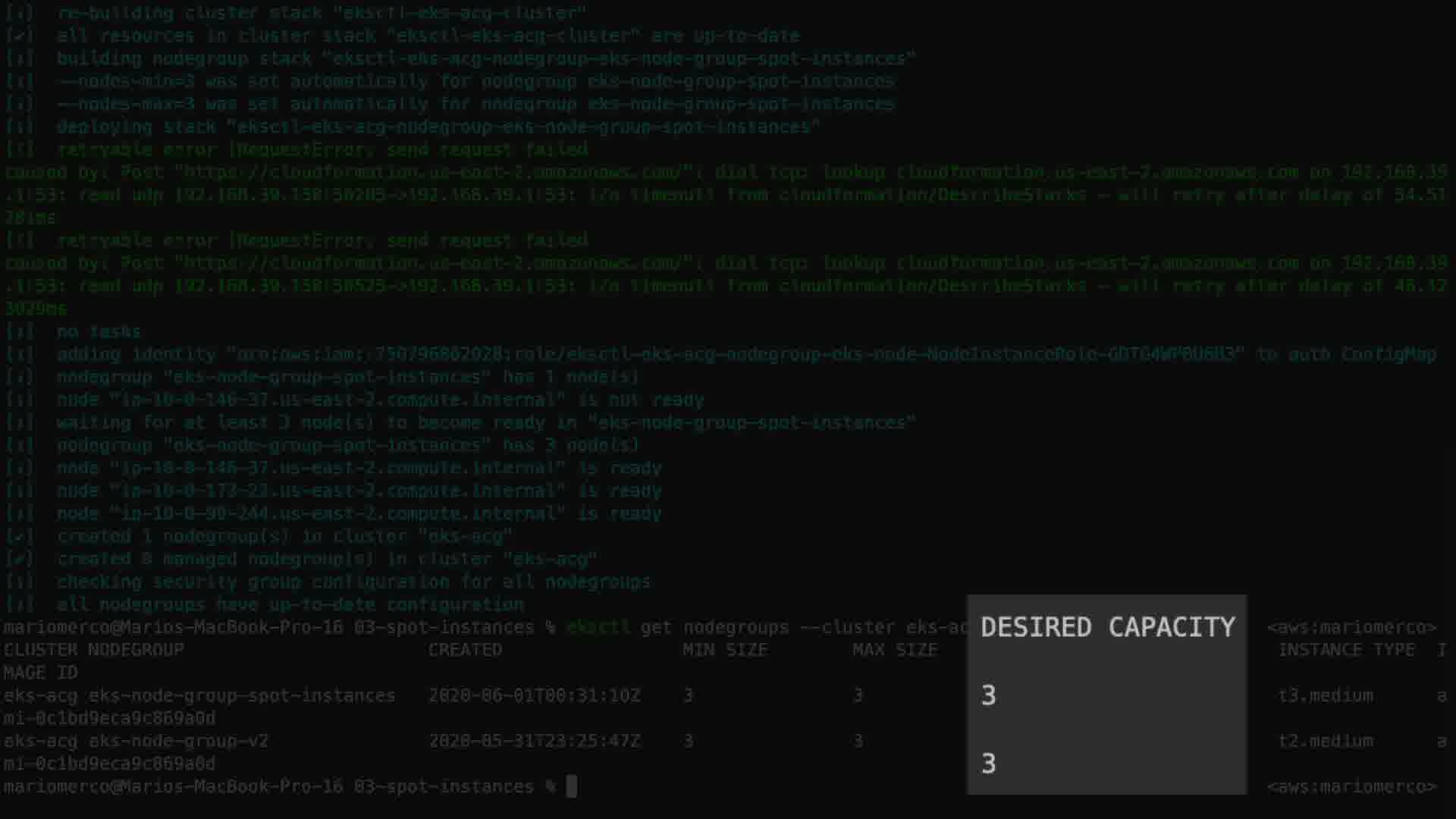1456x819 pixels.
Task: Click checkmark beside all resources up-to-date line
Action: coord(20,36)
